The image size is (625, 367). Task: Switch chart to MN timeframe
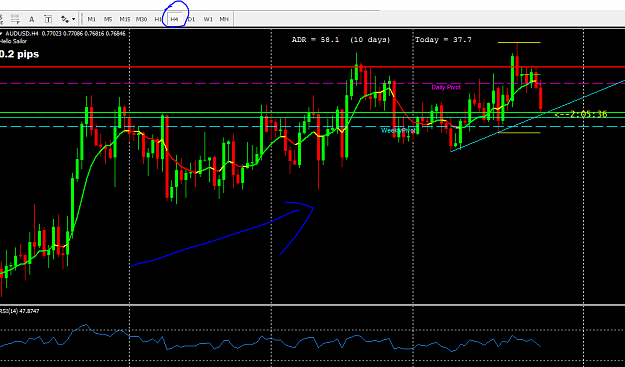pyautogui.click(x=224, y=19)
